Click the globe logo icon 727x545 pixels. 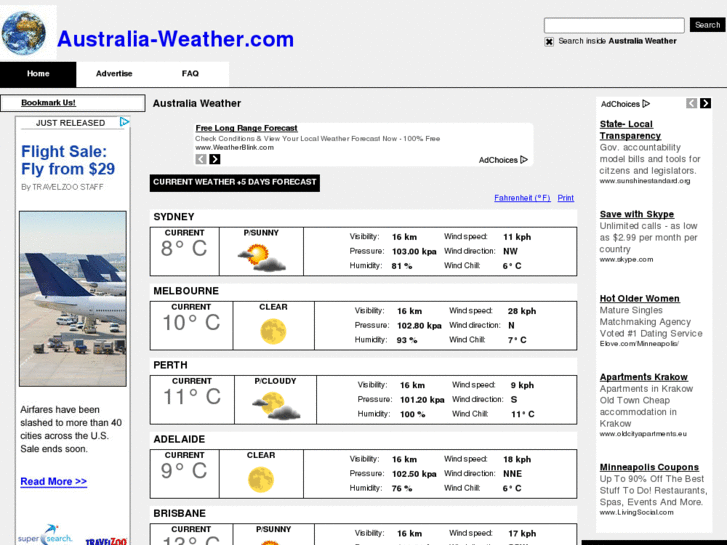click(24, 33)
